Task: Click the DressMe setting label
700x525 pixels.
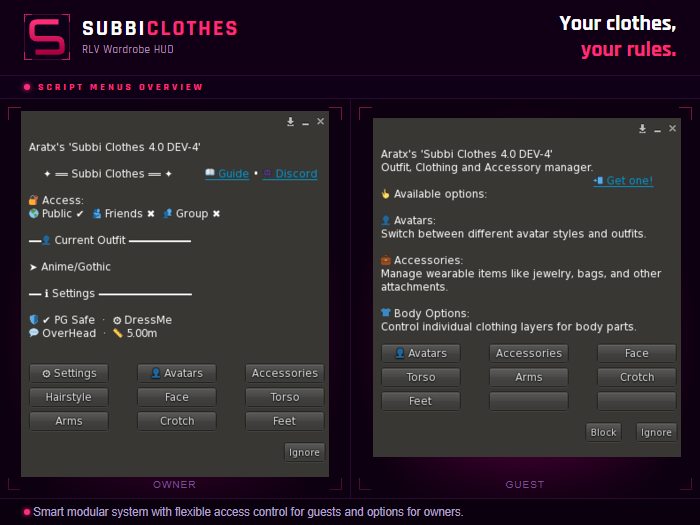Action: point(148,320)
